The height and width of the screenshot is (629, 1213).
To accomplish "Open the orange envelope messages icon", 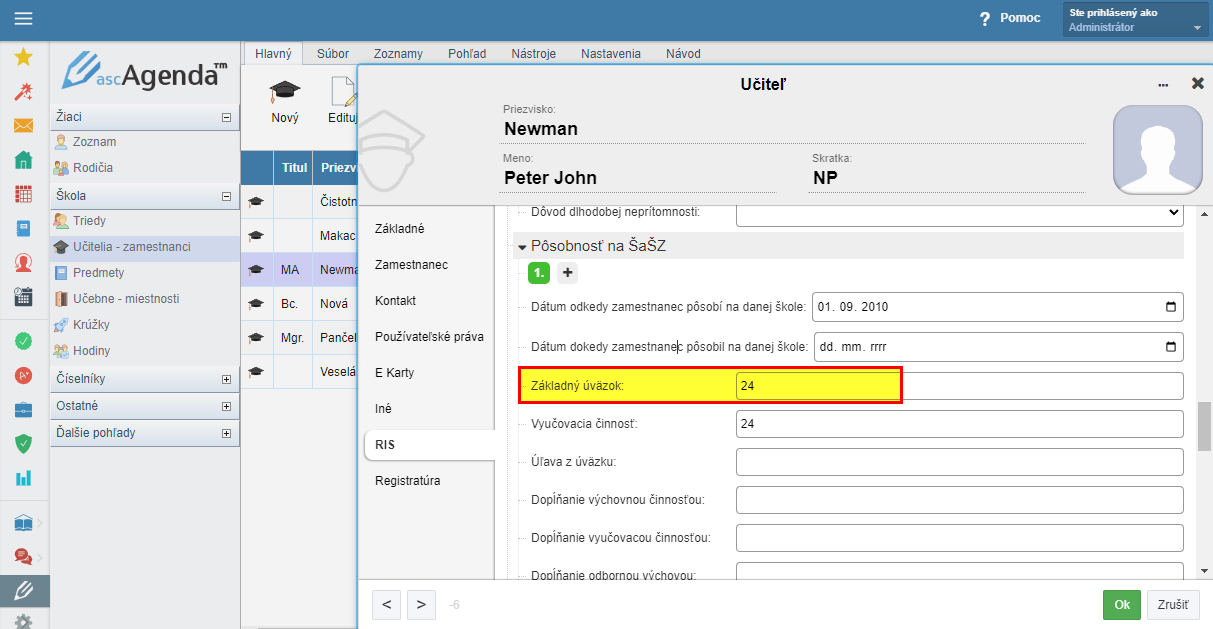I will click(23, 126).
